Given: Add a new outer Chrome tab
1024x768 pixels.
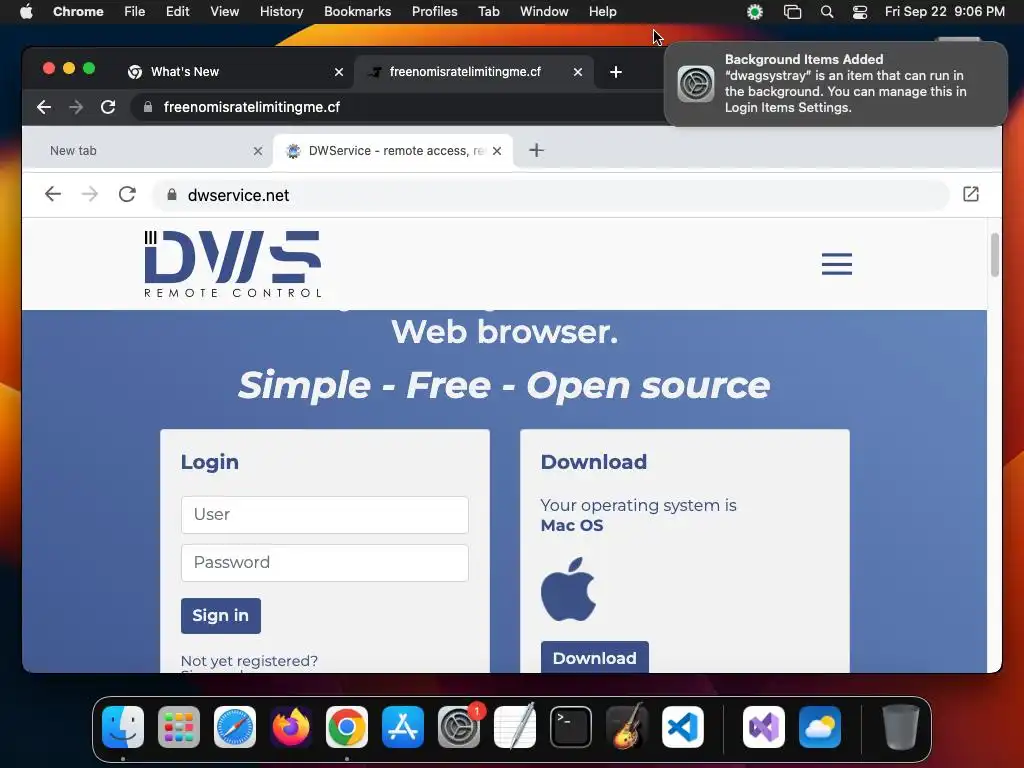Looking at the screenshot, I should [616, 72].
